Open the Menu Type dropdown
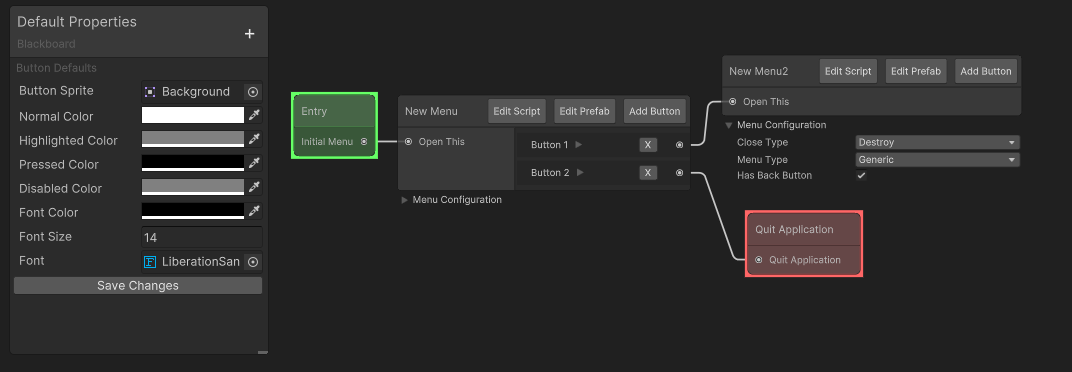Screen dimensions: 1072x372 click(x=937, y=159)
